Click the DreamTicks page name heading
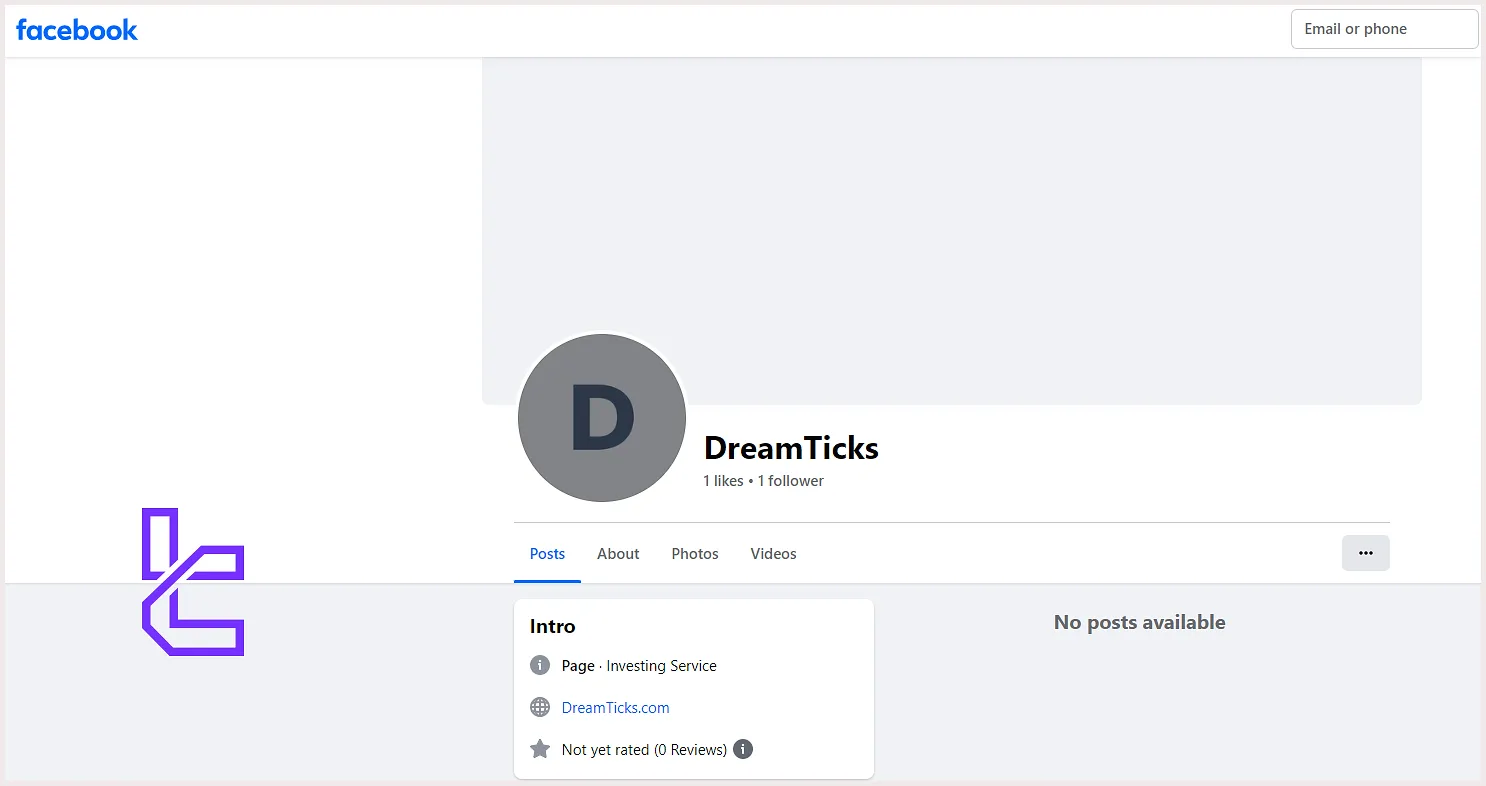This screenshot has height=786, width=1486. [791, 448]
